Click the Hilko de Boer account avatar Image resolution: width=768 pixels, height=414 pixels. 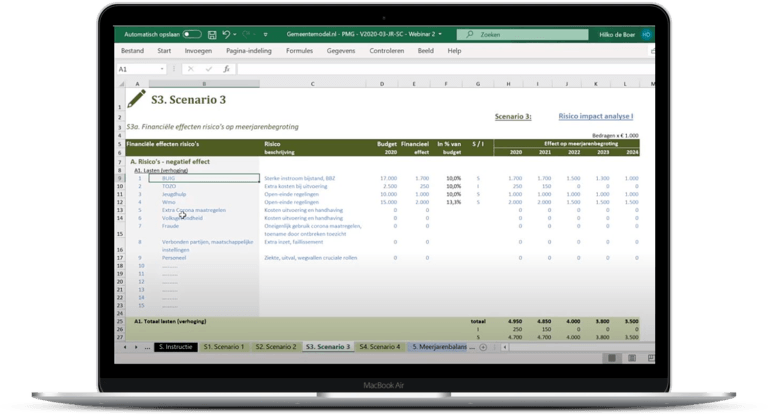(646, 34)
